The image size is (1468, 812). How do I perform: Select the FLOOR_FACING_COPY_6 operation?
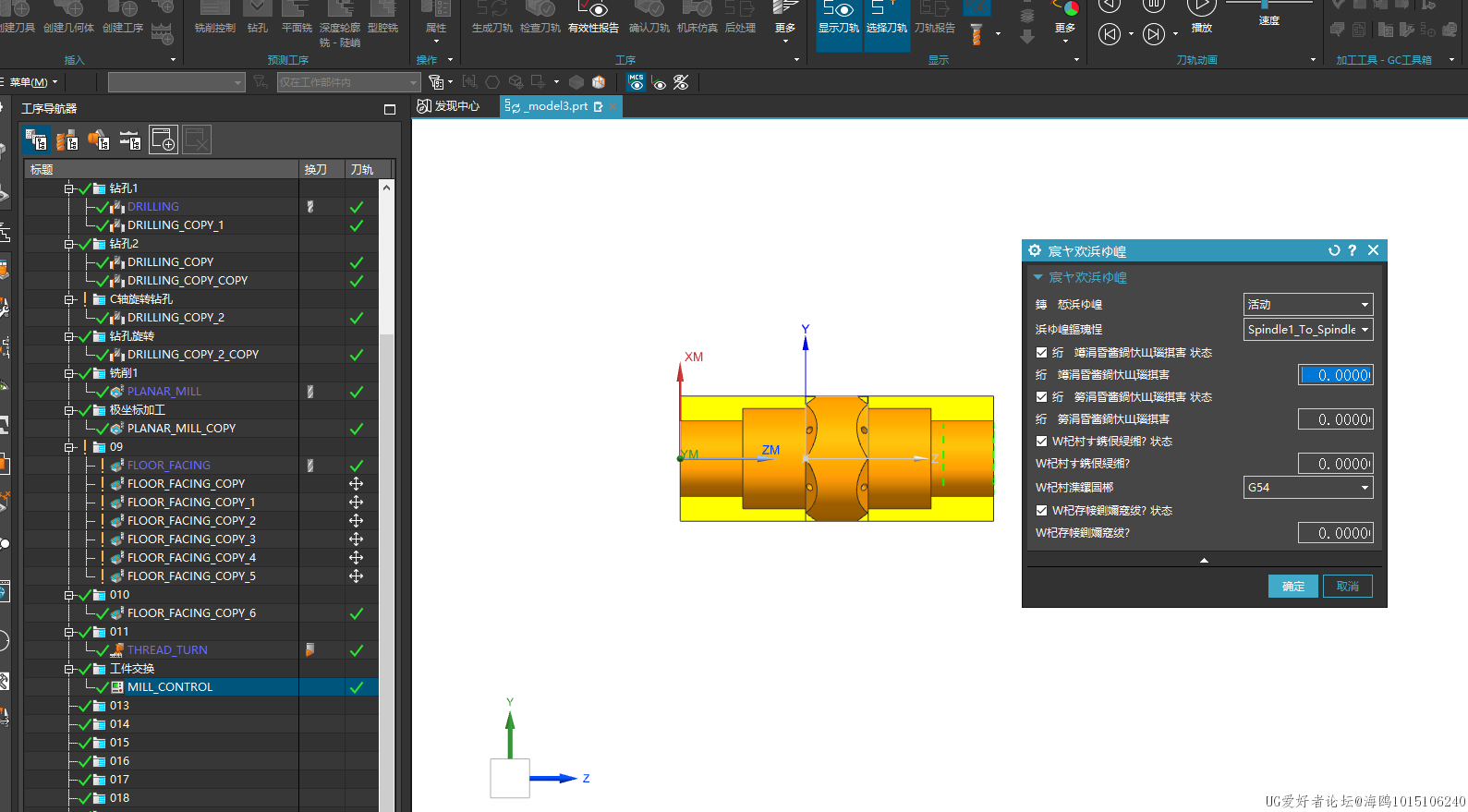pos(191,613)
